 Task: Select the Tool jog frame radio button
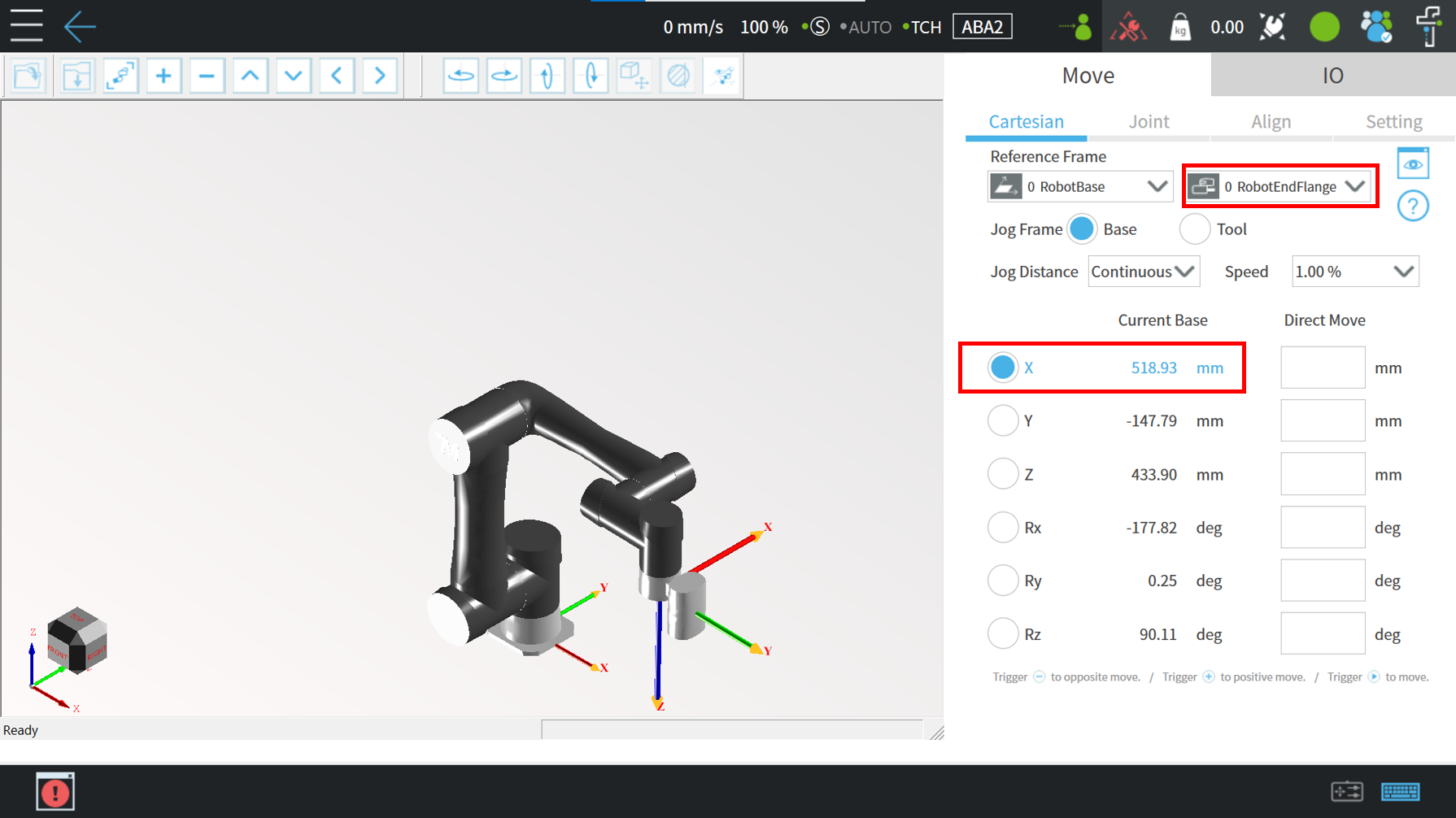click(1194, 229)
